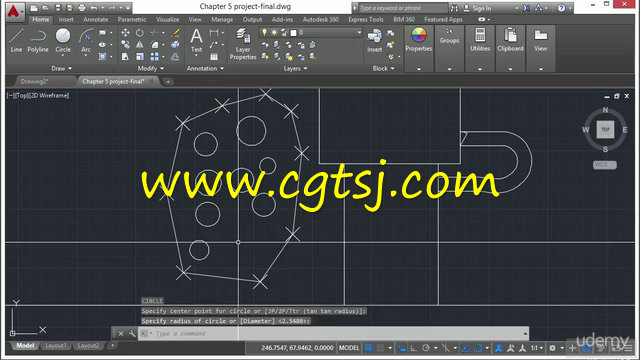Select the Circle tool

[x=63, y=41]
